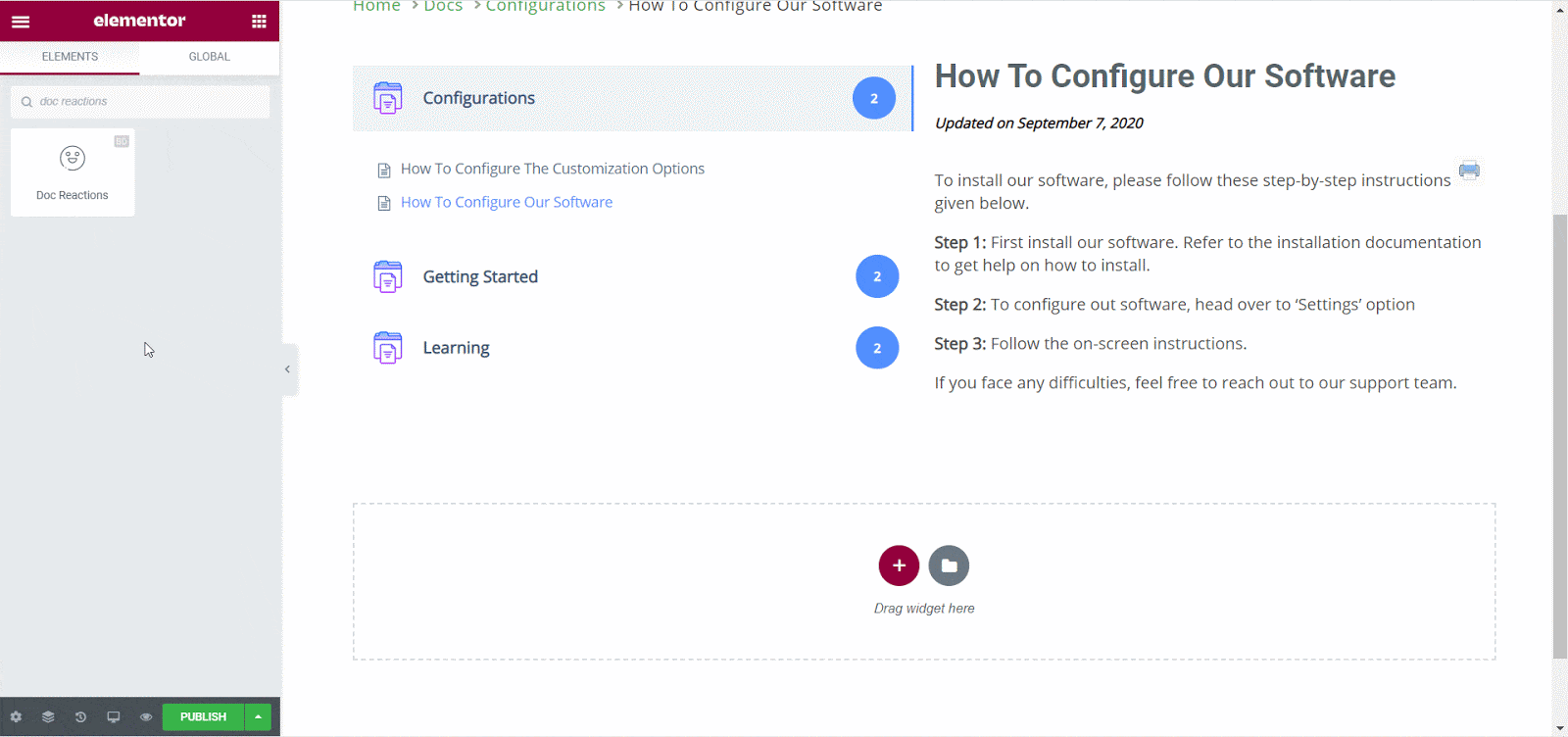Toggle responsive mode desktop icon
1568x737 pixels.
click(114, 717)
